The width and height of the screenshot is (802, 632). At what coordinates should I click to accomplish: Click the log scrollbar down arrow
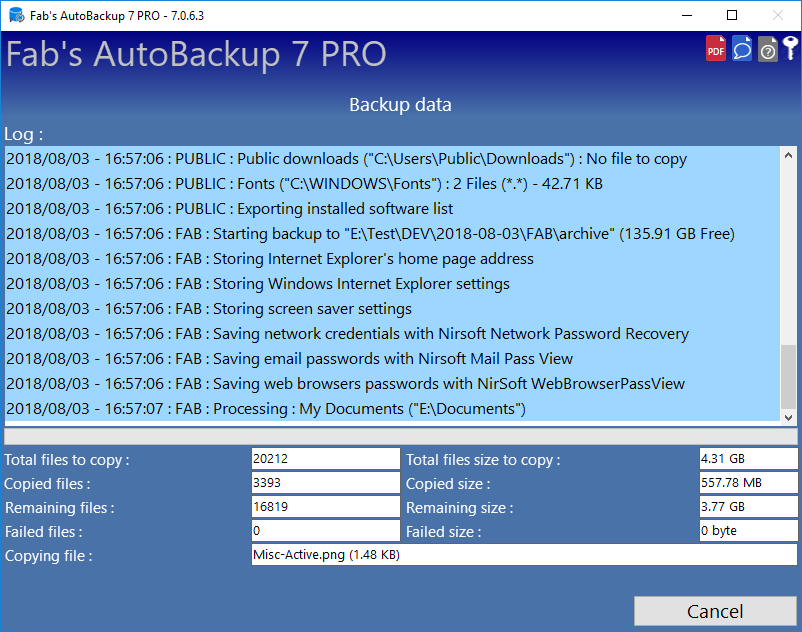tap(788, 417)
